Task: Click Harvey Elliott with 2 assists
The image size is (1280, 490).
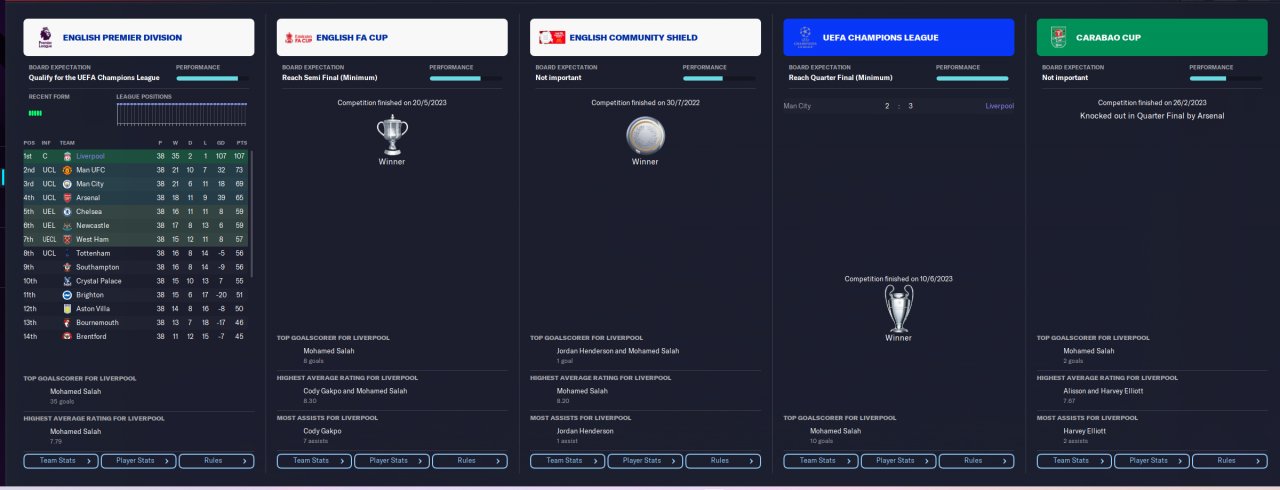Action: 1085,431
